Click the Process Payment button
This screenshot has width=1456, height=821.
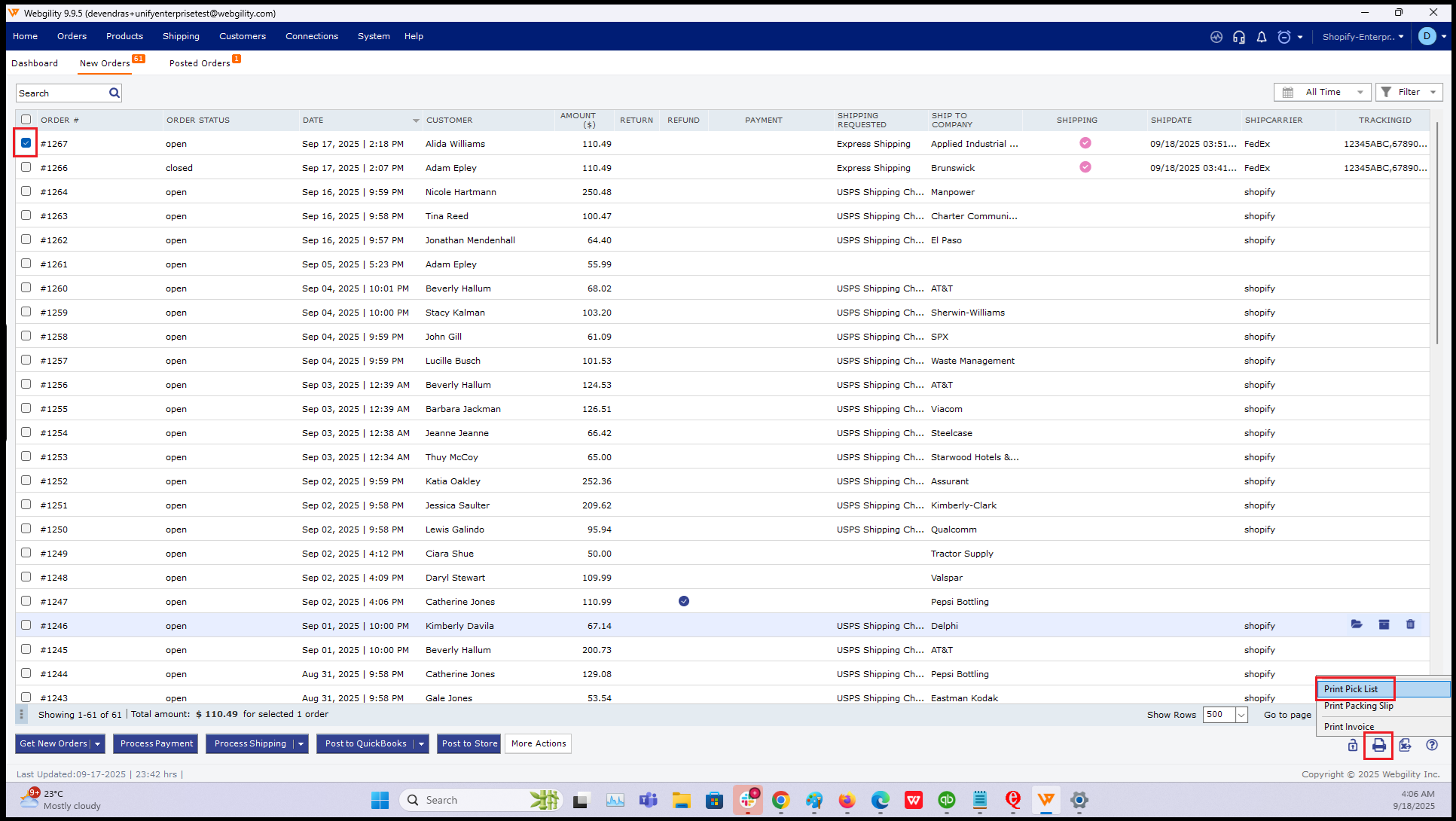pos(156,743)
